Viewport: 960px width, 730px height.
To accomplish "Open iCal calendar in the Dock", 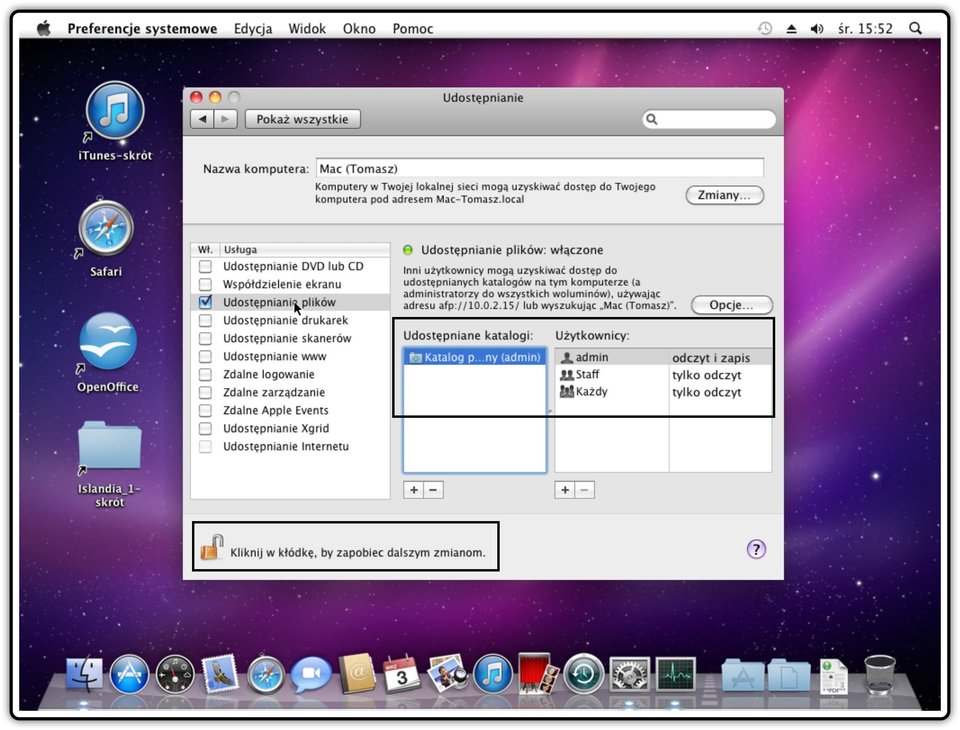I will (x=402, y=674).
